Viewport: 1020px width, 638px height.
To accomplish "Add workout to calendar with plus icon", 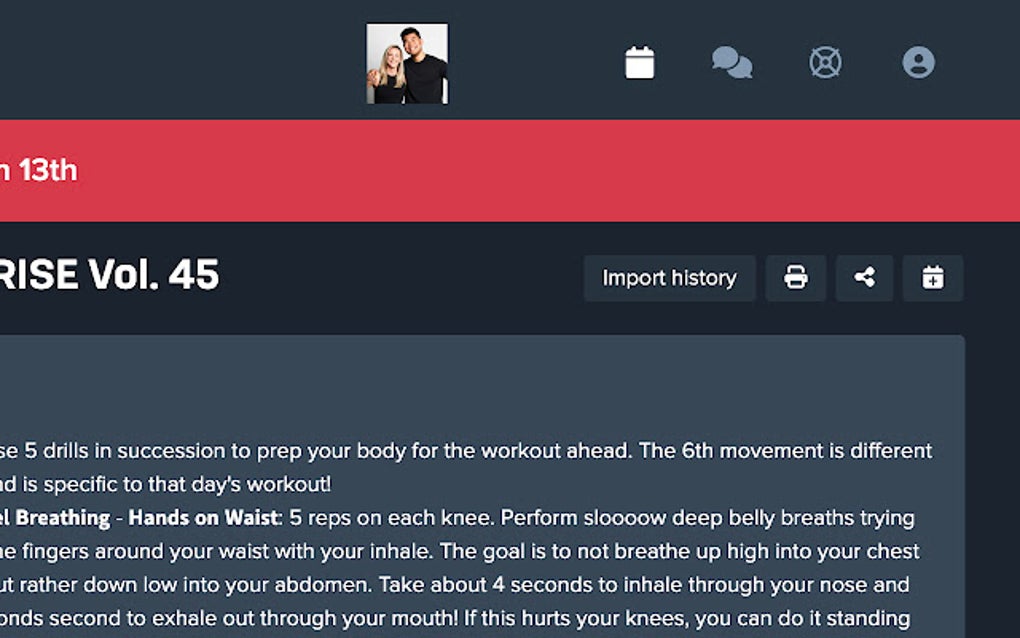I will pos(933,278).
